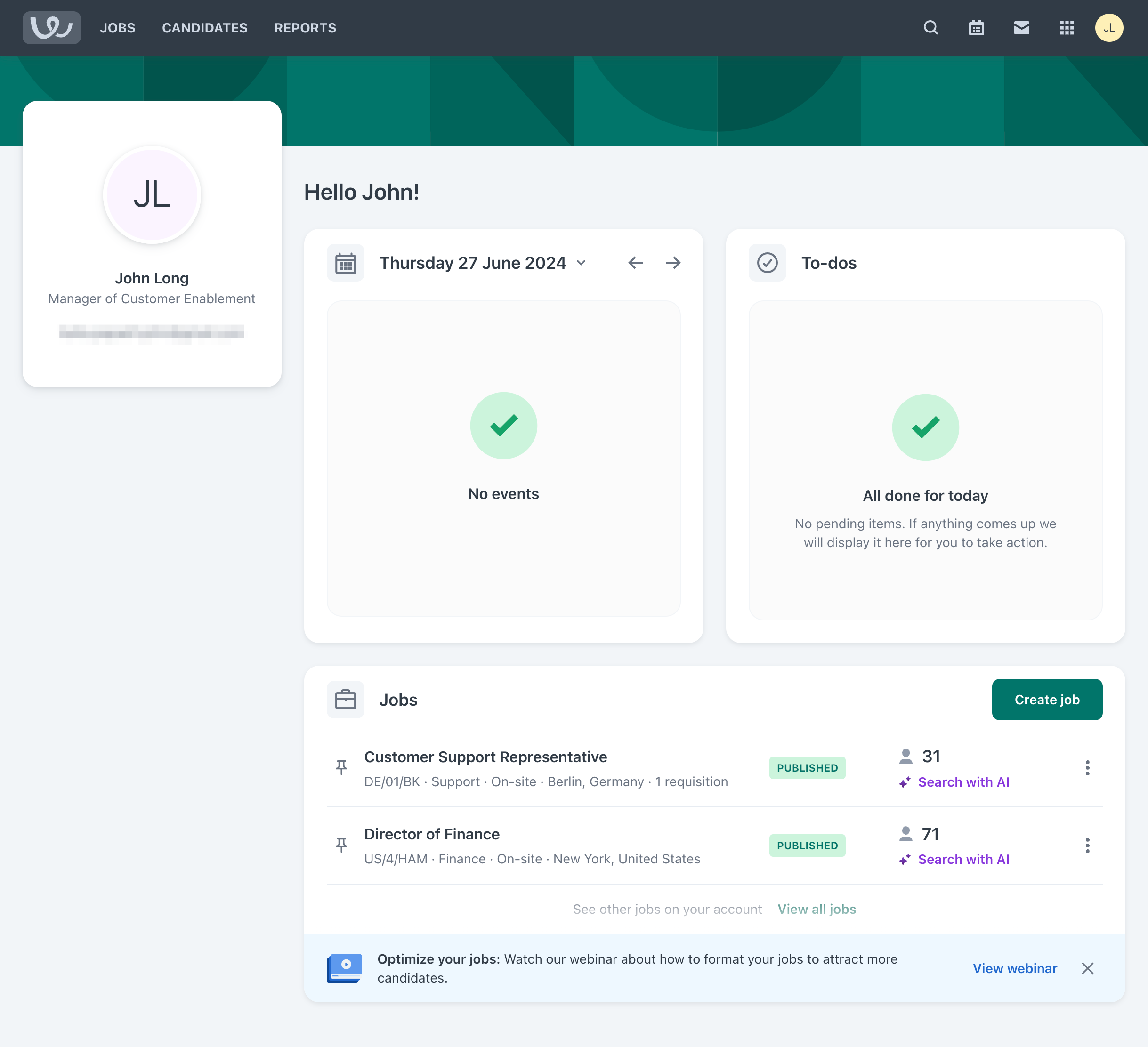The image size is (1148, 1047).
Task: Go to previous day arrow
Action: [x=636, y=263]
